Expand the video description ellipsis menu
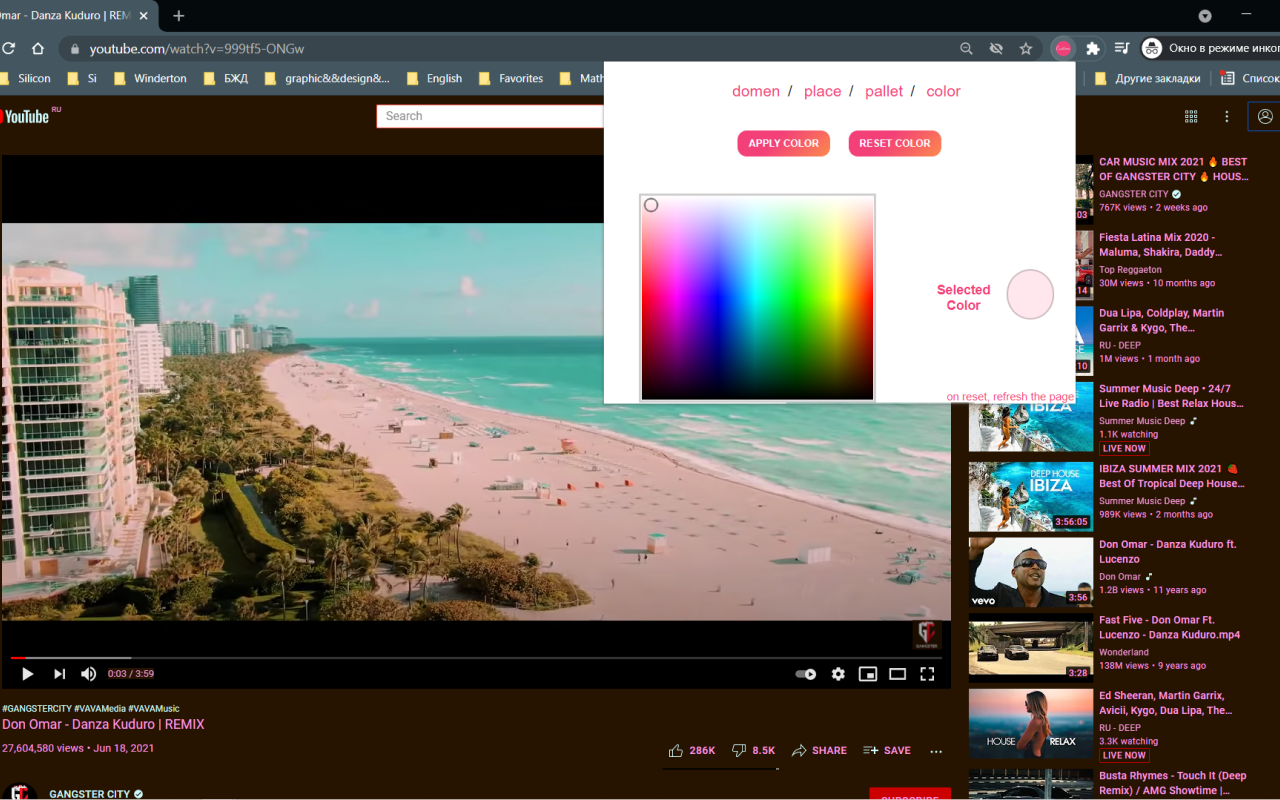1280x800 pixels. [x=935, y=751]
